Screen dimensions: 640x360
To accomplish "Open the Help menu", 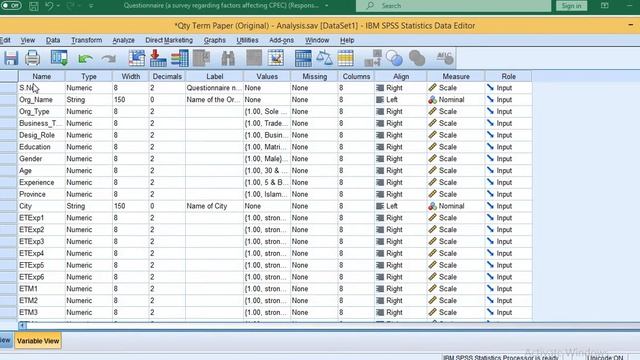I will pyautogui.click(x=347, y=40).
